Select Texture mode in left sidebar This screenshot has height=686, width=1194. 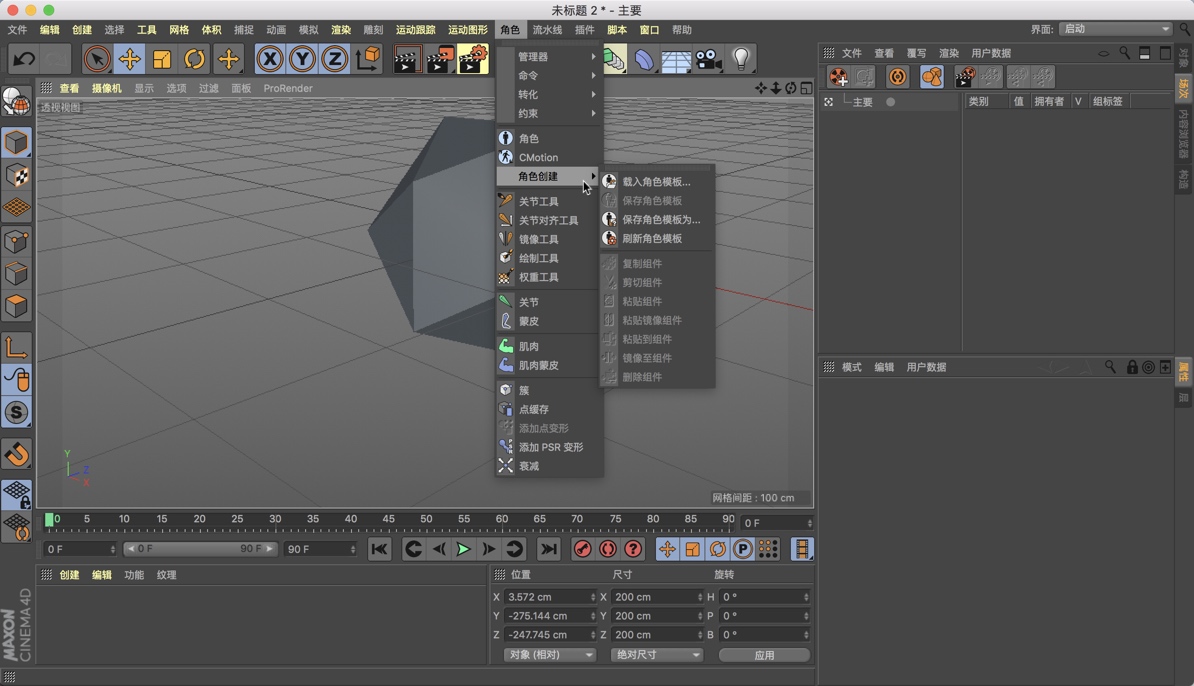17,176
